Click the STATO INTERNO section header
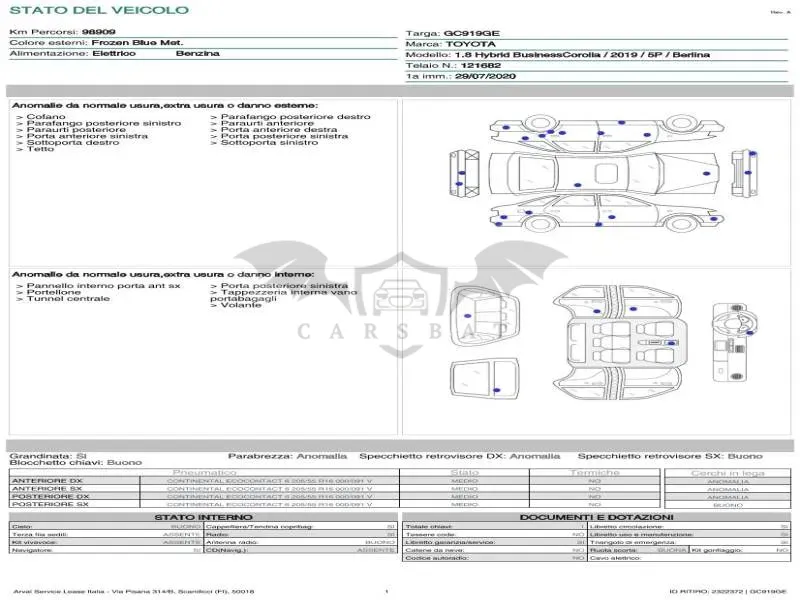Viewport: 800px width, 600px height. 204,517
